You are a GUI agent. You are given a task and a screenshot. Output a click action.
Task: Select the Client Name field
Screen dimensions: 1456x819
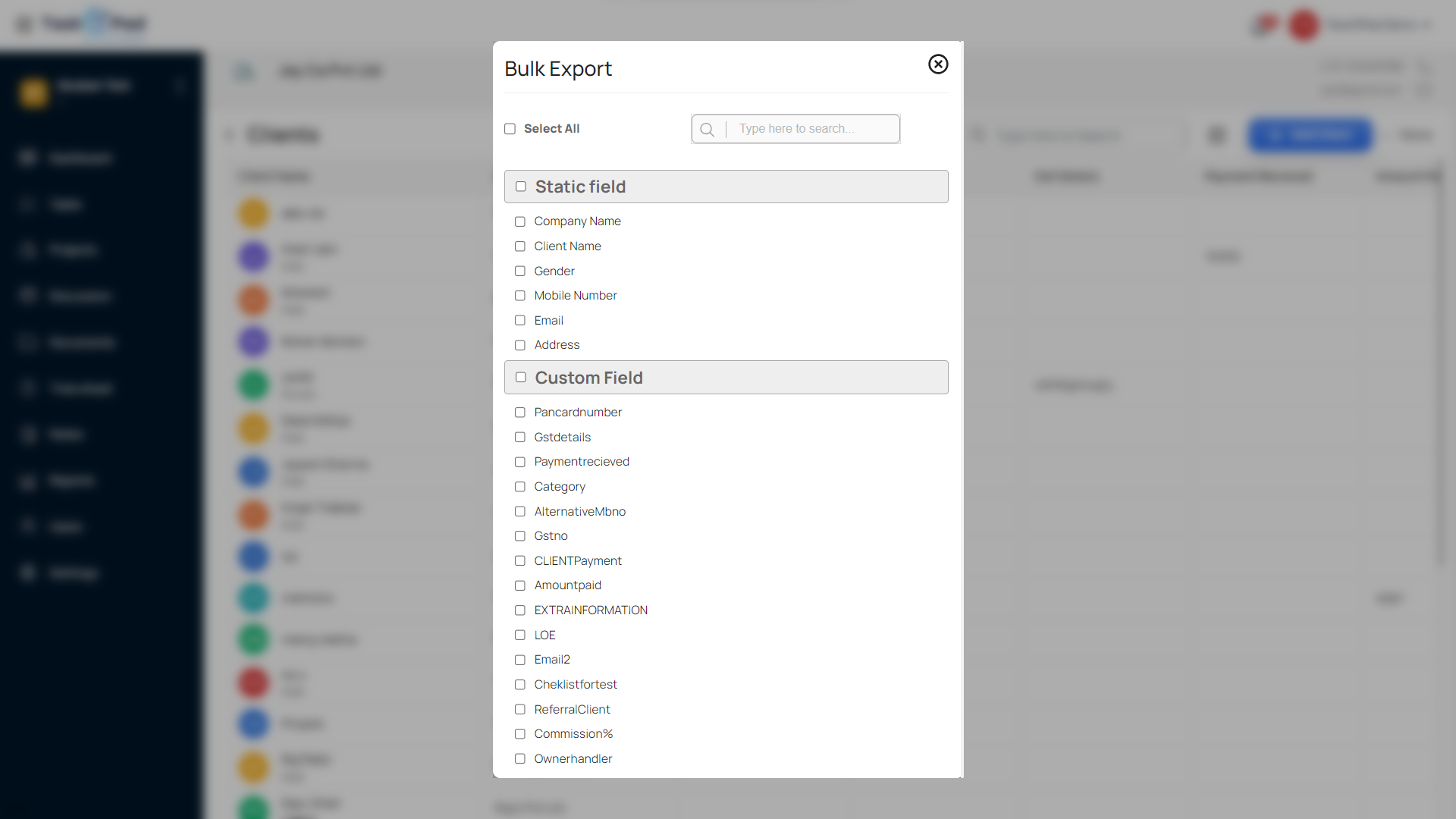(520, 246)
